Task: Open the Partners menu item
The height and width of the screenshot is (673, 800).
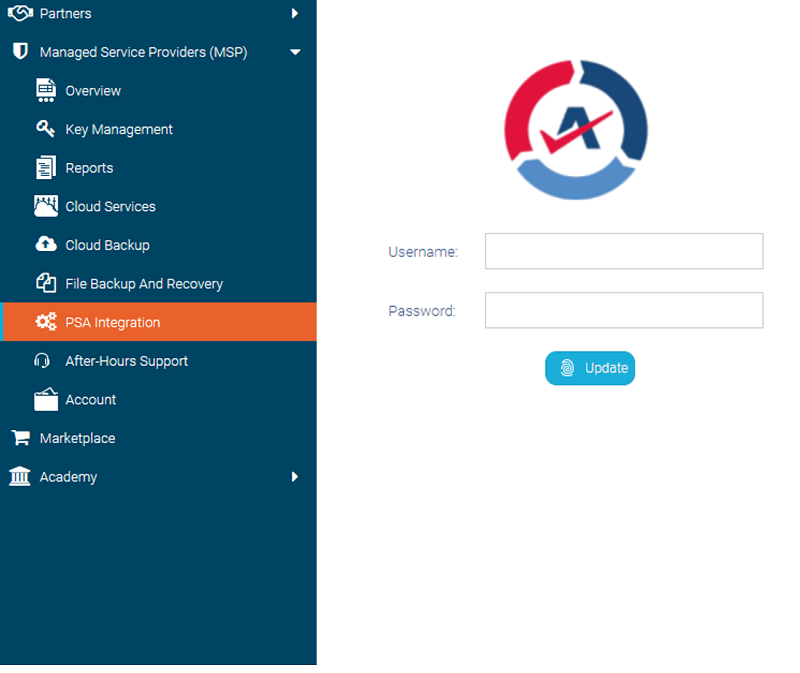Action: point(158,13)
